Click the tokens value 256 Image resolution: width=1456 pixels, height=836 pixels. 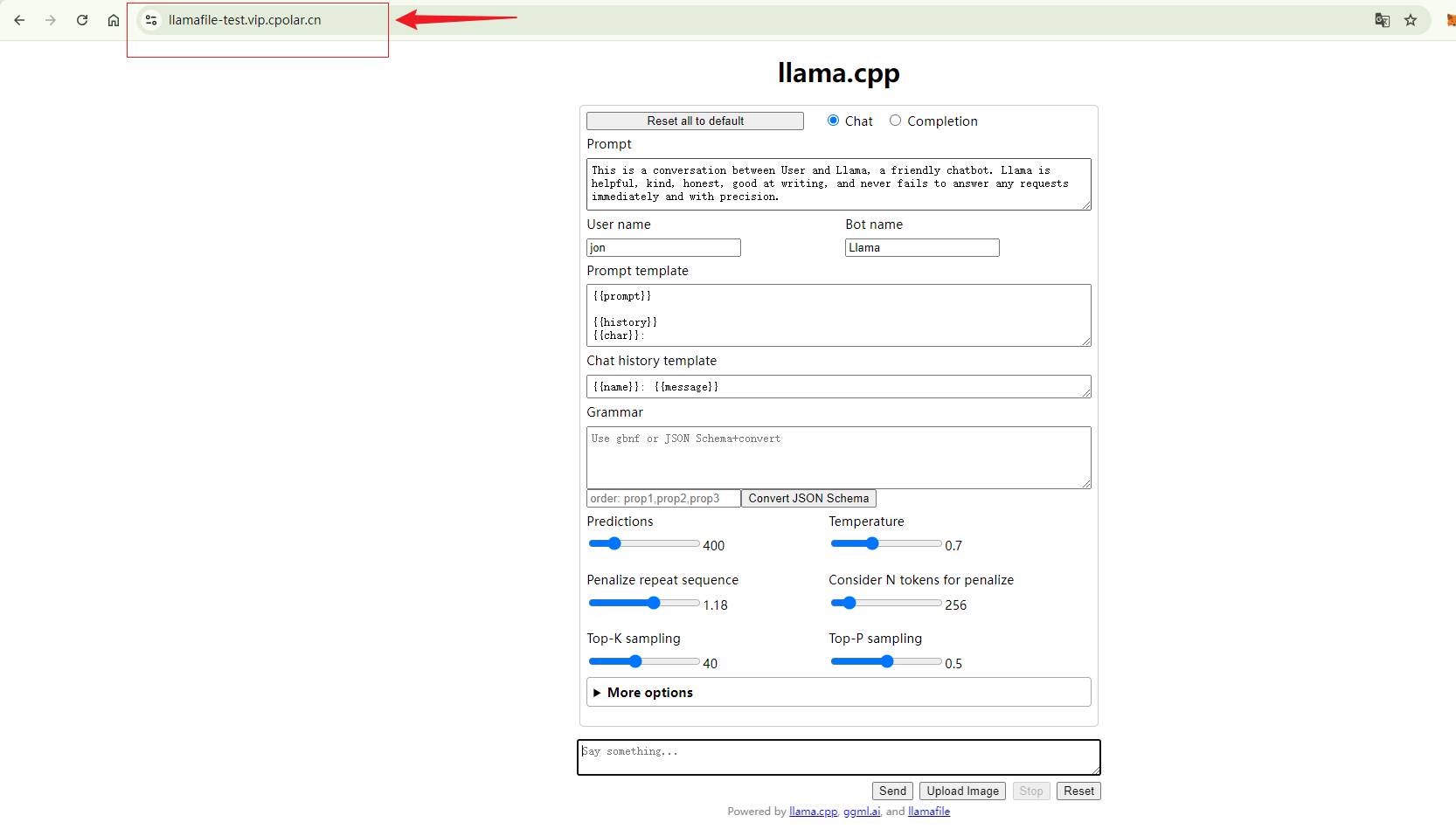pos(956,605)
